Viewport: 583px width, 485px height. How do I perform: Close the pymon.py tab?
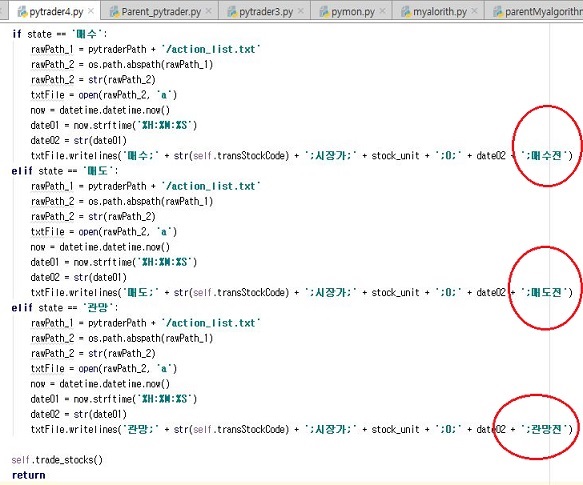point(382,12)
